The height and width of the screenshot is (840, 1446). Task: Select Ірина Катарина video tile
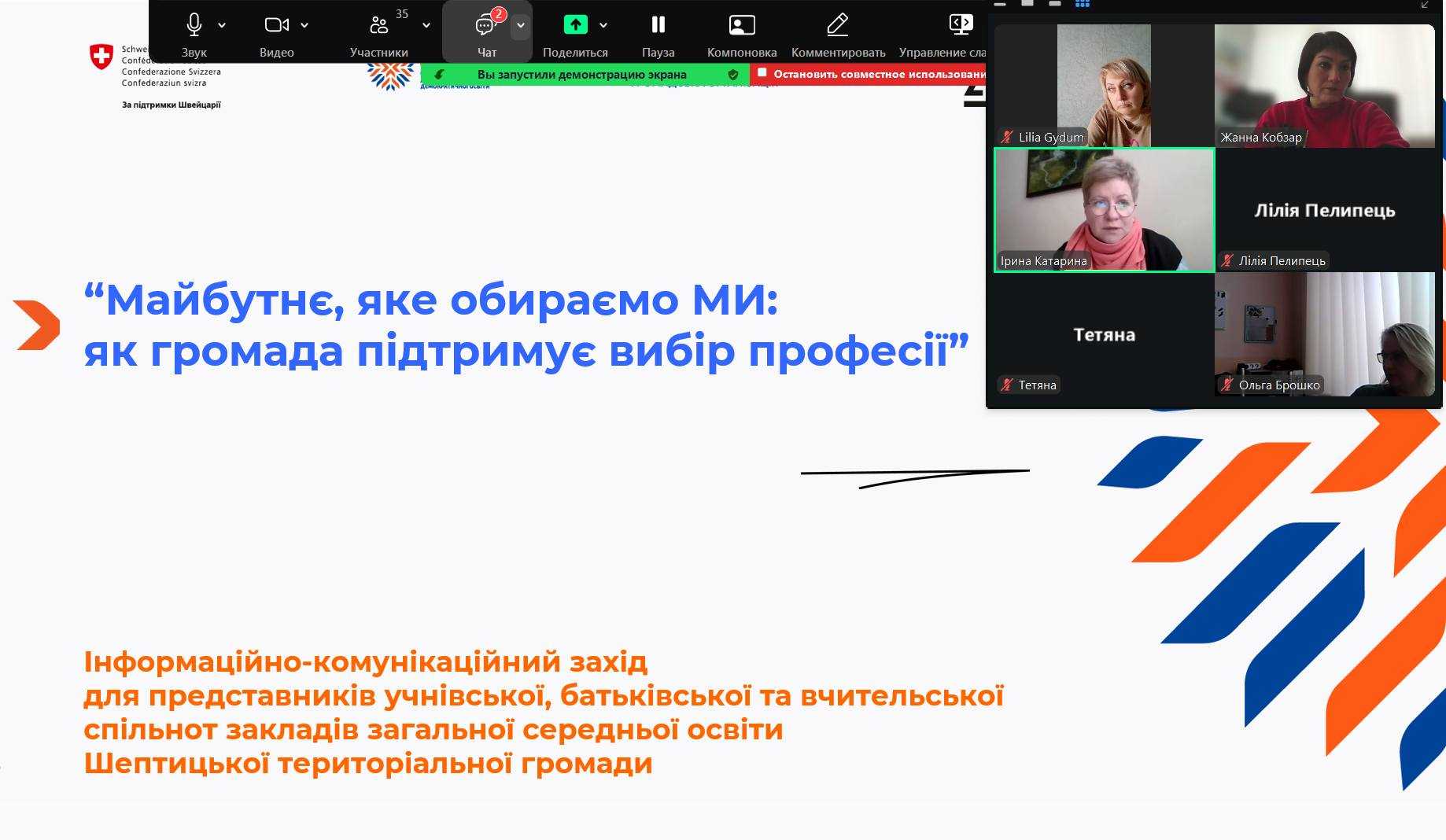[x=1104, y=210]
